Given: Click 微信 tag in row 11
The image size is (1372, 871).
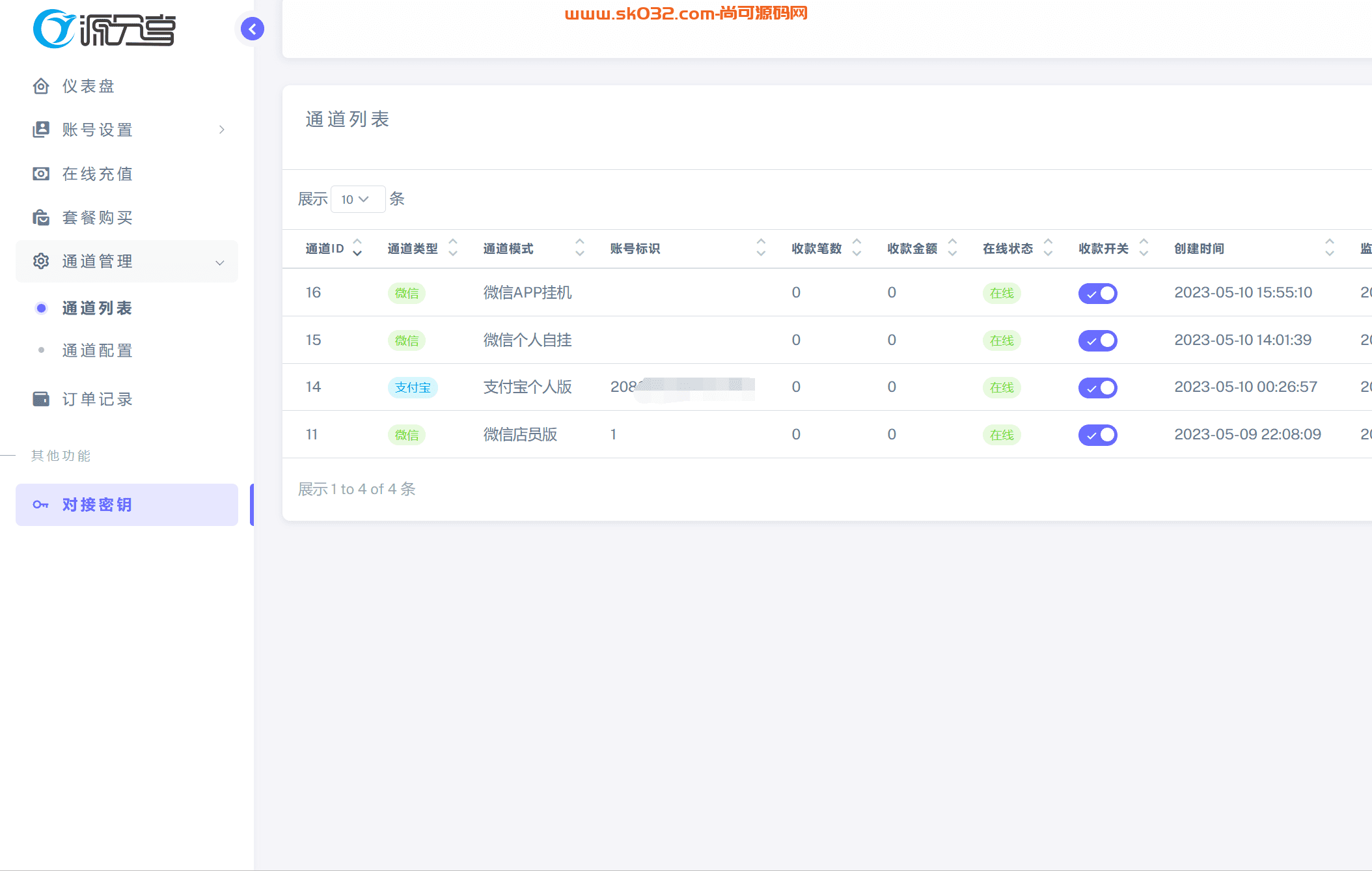Looking at the screenshot, I should pos(407,435).
